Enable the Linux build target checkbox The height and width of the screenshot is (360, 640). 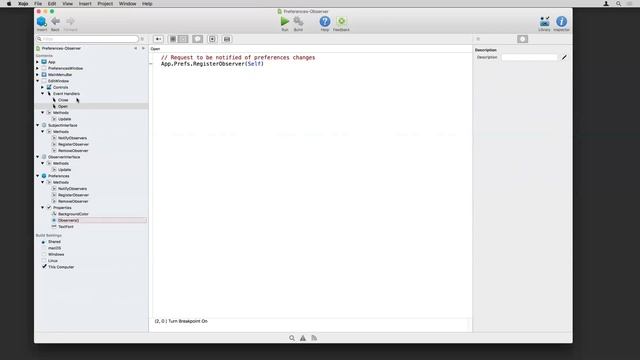click(x=44, y=260)
